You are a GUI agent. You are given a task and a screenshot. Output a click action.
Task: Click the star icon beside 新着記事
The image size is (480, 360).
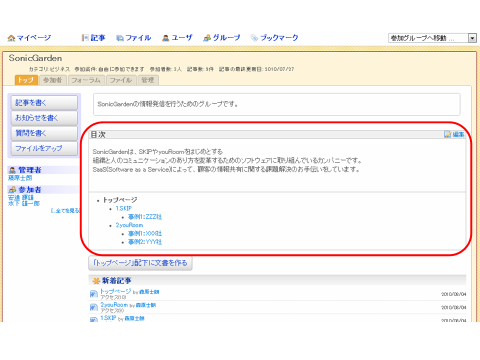[x=96, y=281]
